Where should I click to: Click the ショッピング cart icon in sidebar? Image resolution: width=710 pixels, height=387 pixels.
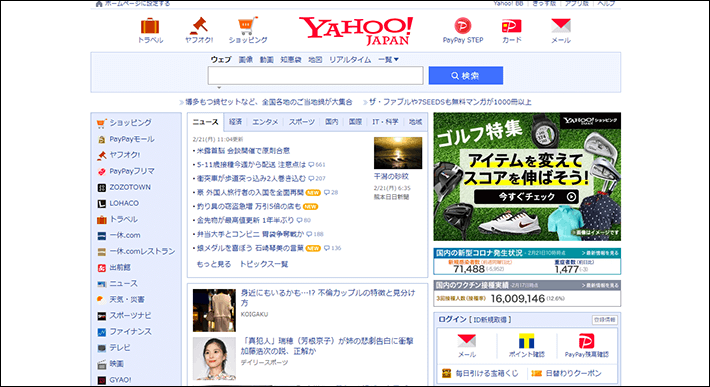[101, 123]
